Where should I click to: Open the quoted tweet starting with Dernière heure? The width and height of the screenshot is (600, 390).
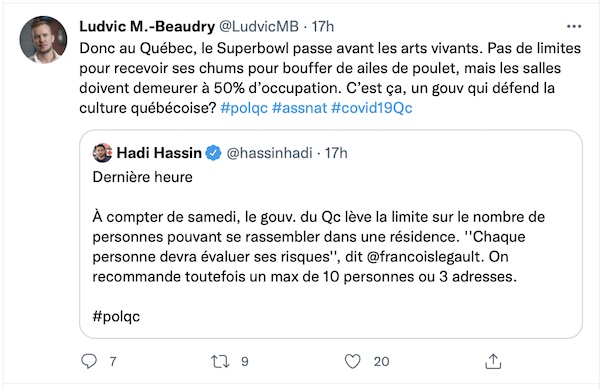click(x=331, y=234)
